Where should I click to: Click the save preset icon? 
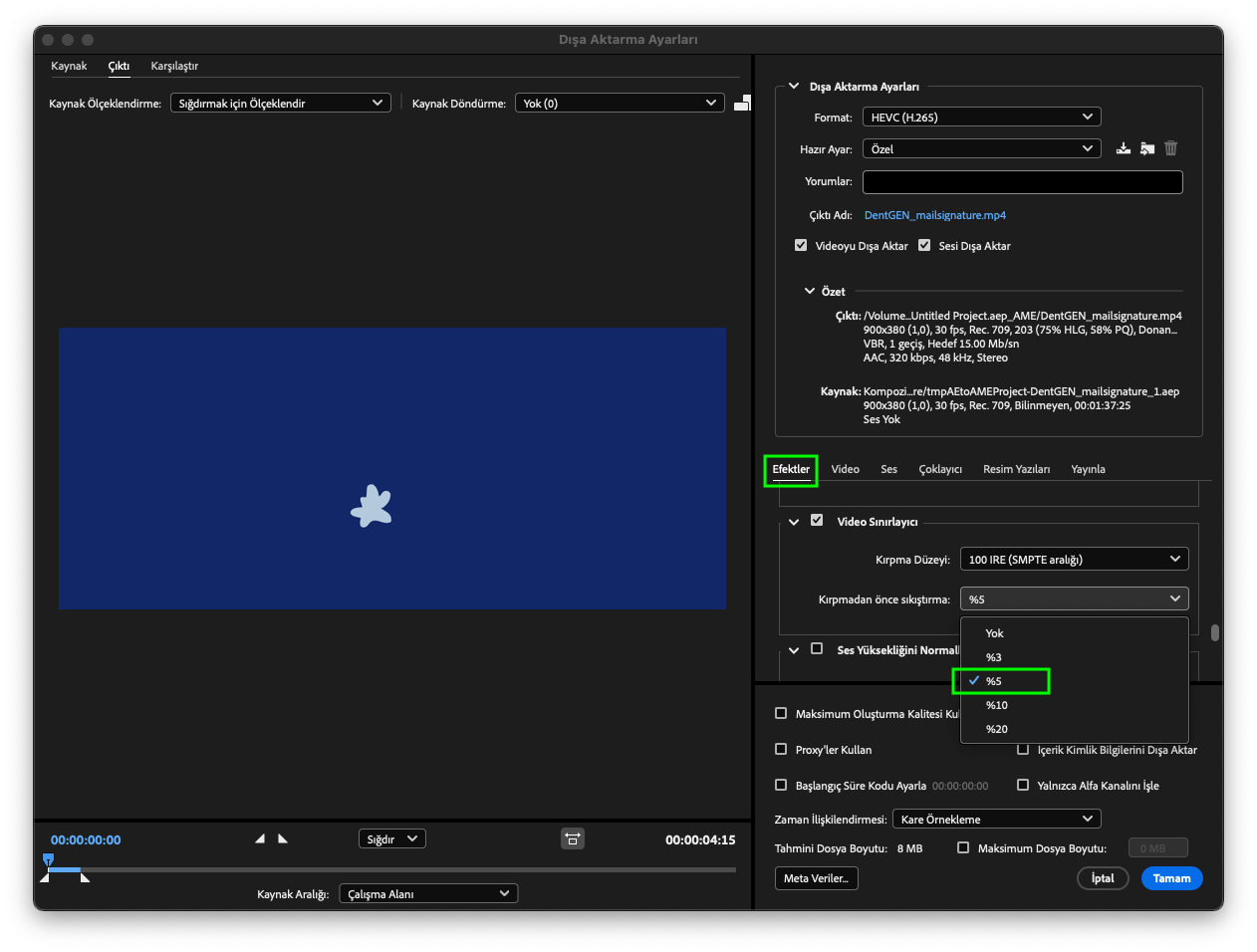[x=1124, y=148]
